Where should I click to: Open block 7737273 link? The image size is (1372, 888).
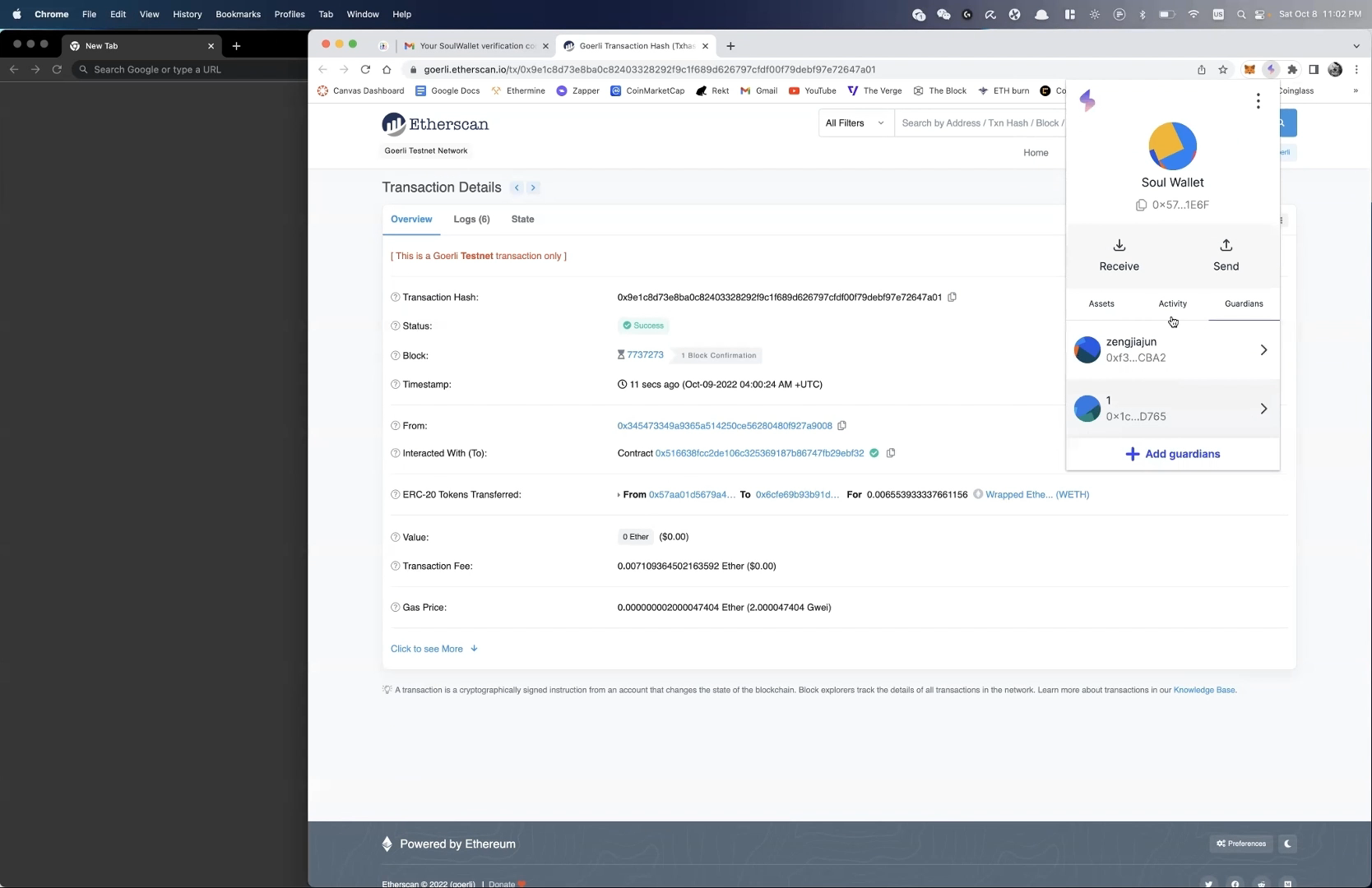tap(645, 355)
